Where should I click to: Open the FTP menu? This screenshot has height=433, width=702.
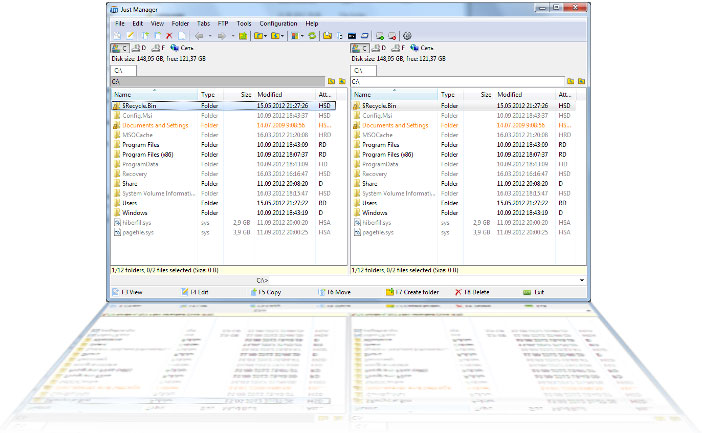point(221,22)
